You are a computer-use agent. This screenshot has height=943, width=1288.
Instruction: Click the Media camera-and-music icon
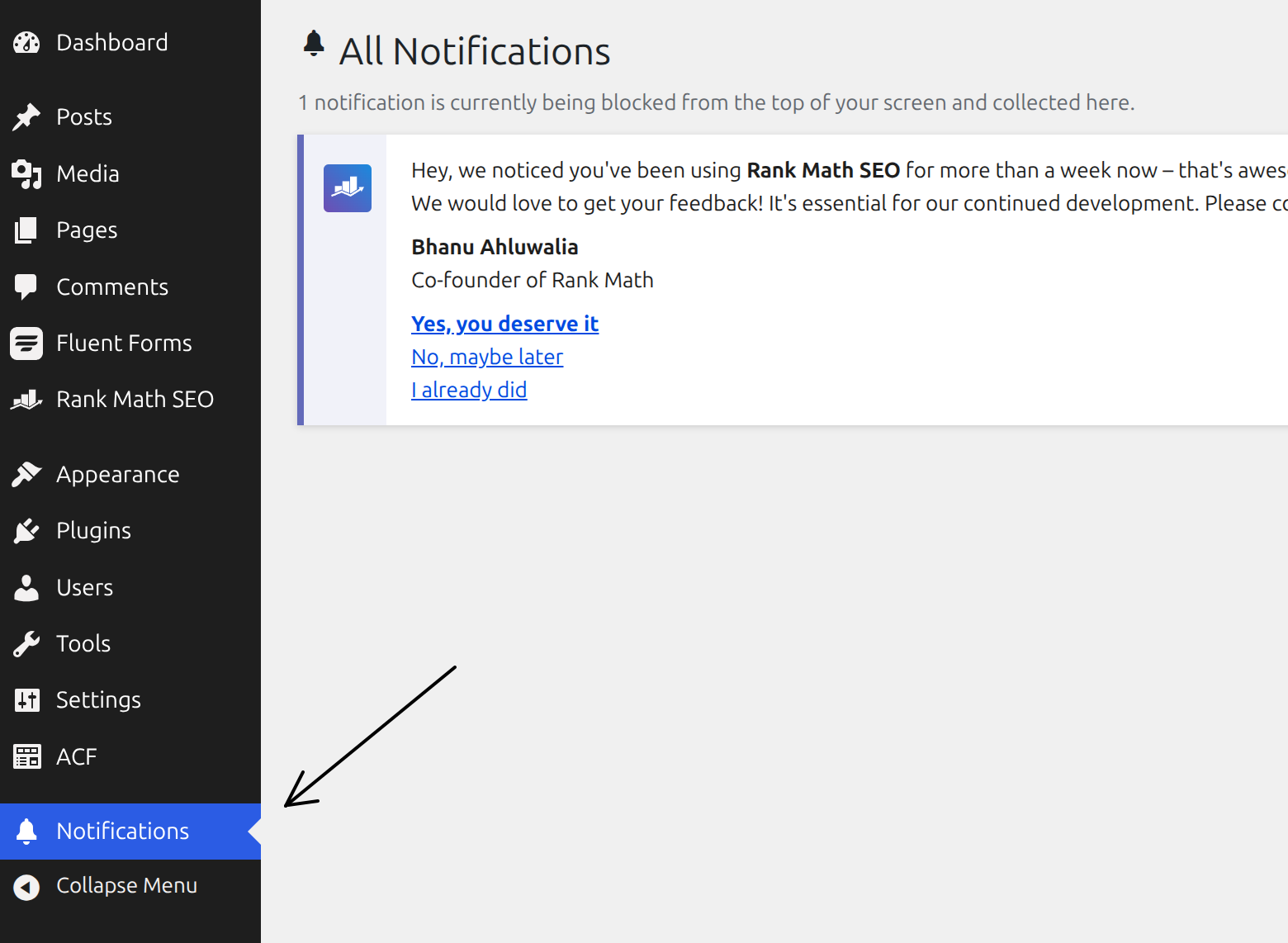coord(26,174)
